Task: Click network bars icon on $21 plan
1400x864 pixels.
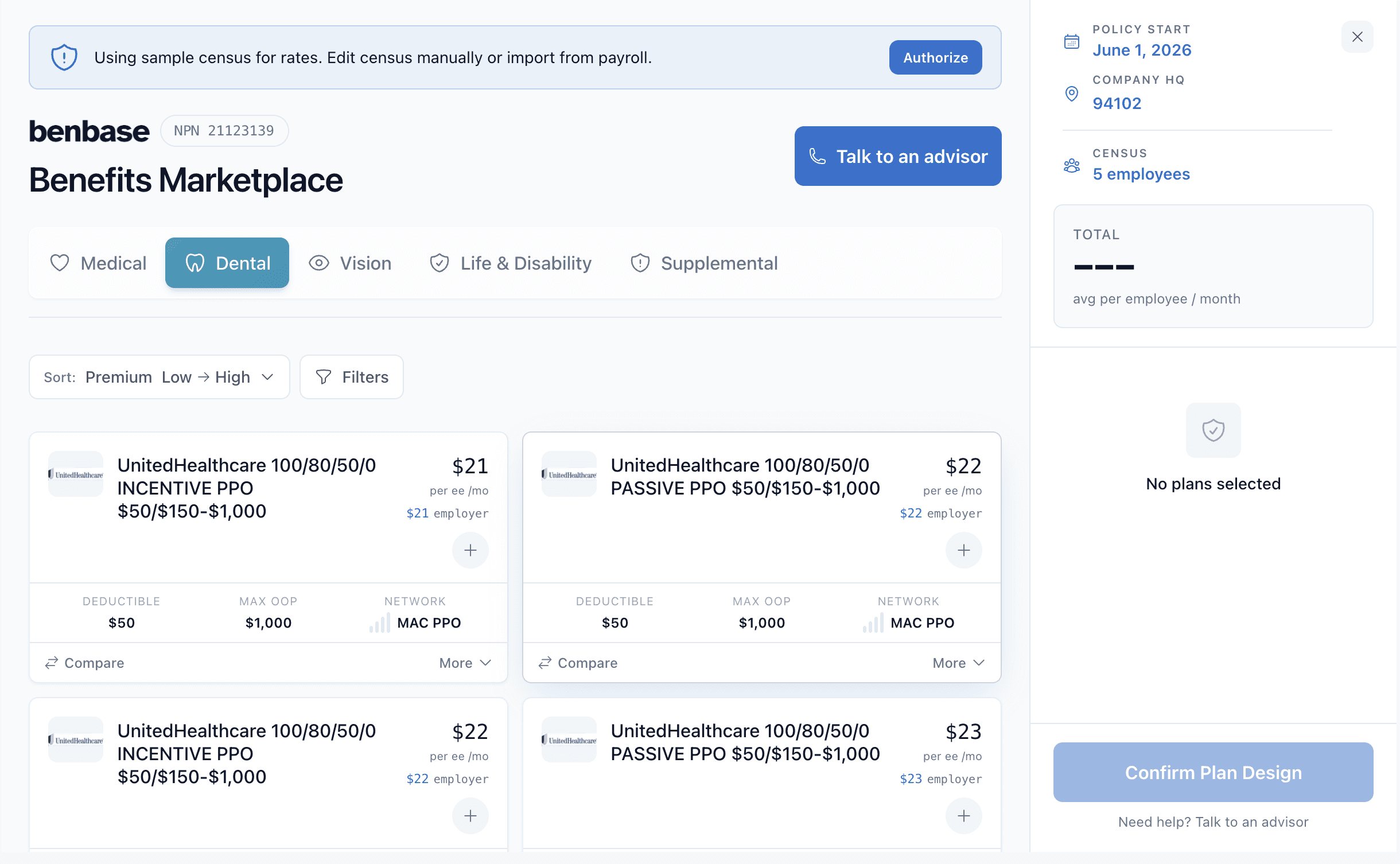Action: (x=380, y=622)
